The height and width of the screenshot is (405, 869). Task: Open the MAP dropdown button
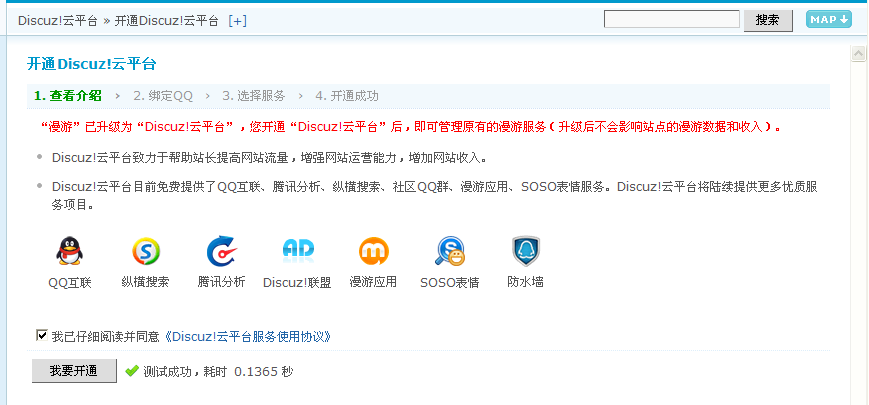829,19
